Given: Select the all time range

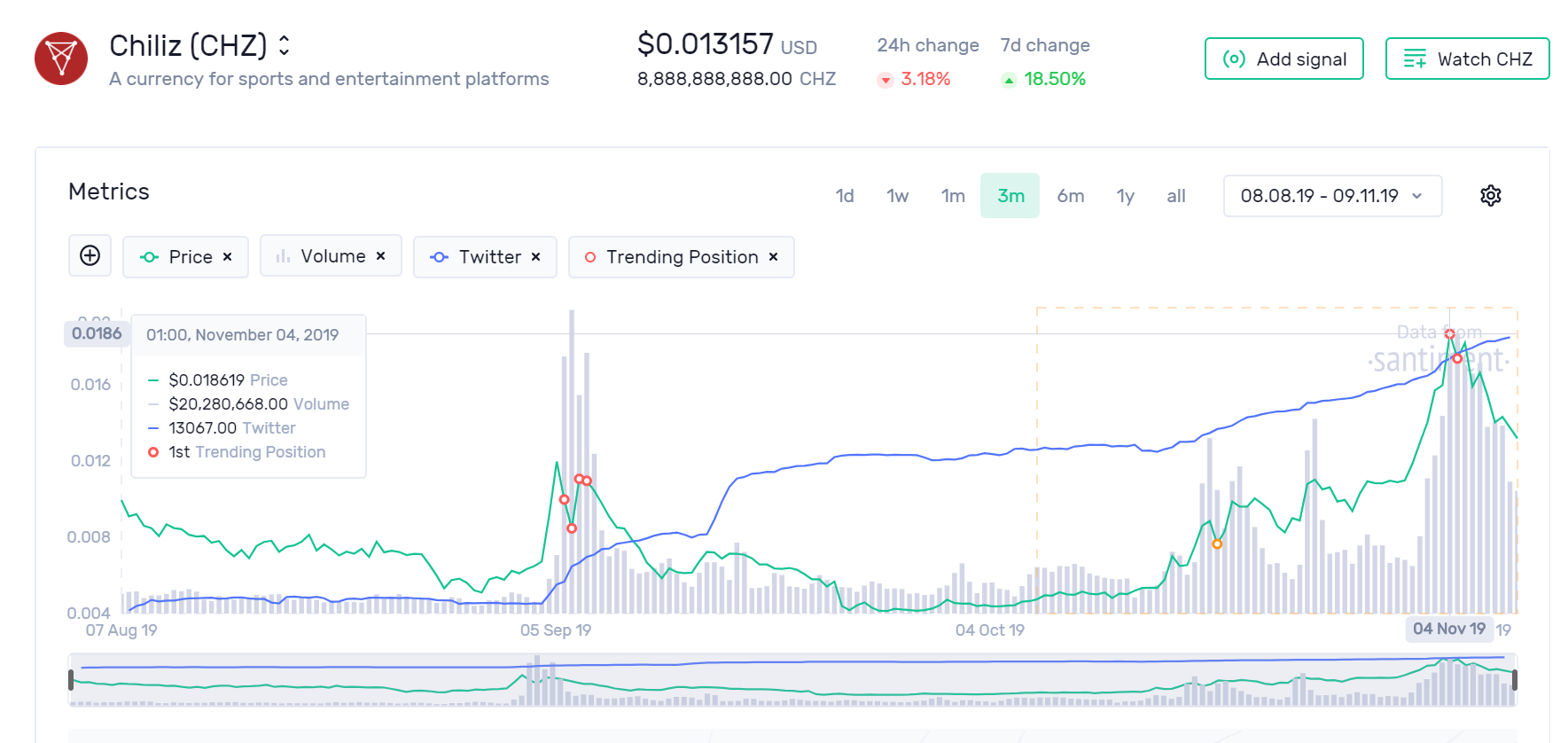Looking at the screenshot, I should (1176, 196).
